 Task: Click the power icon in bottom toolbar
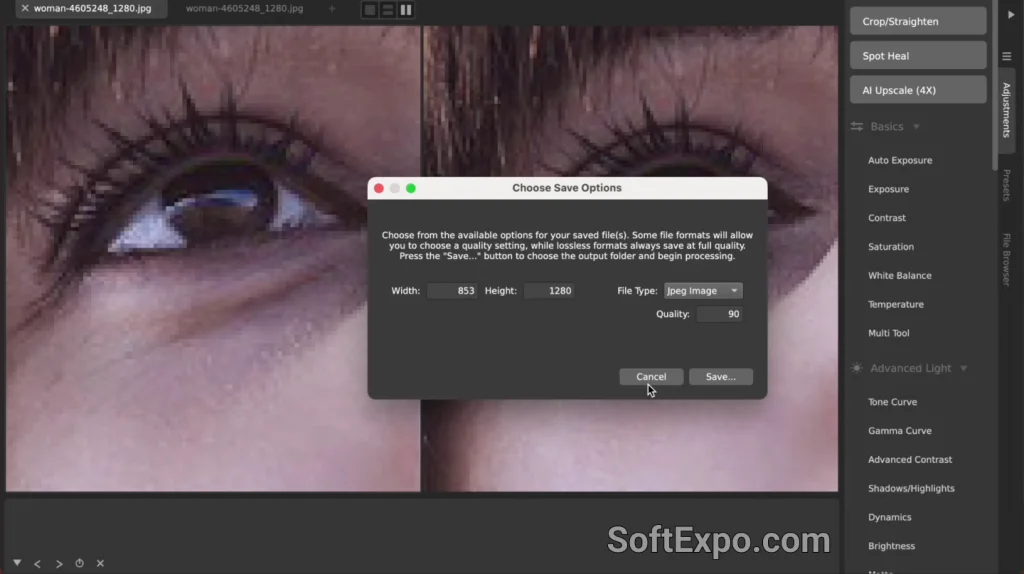[x=79, y=564]
